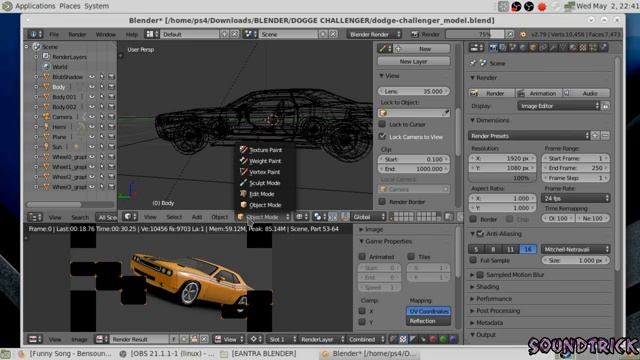
Task: Select anti-aliasing sample count 8
Action: pos(493,249)
